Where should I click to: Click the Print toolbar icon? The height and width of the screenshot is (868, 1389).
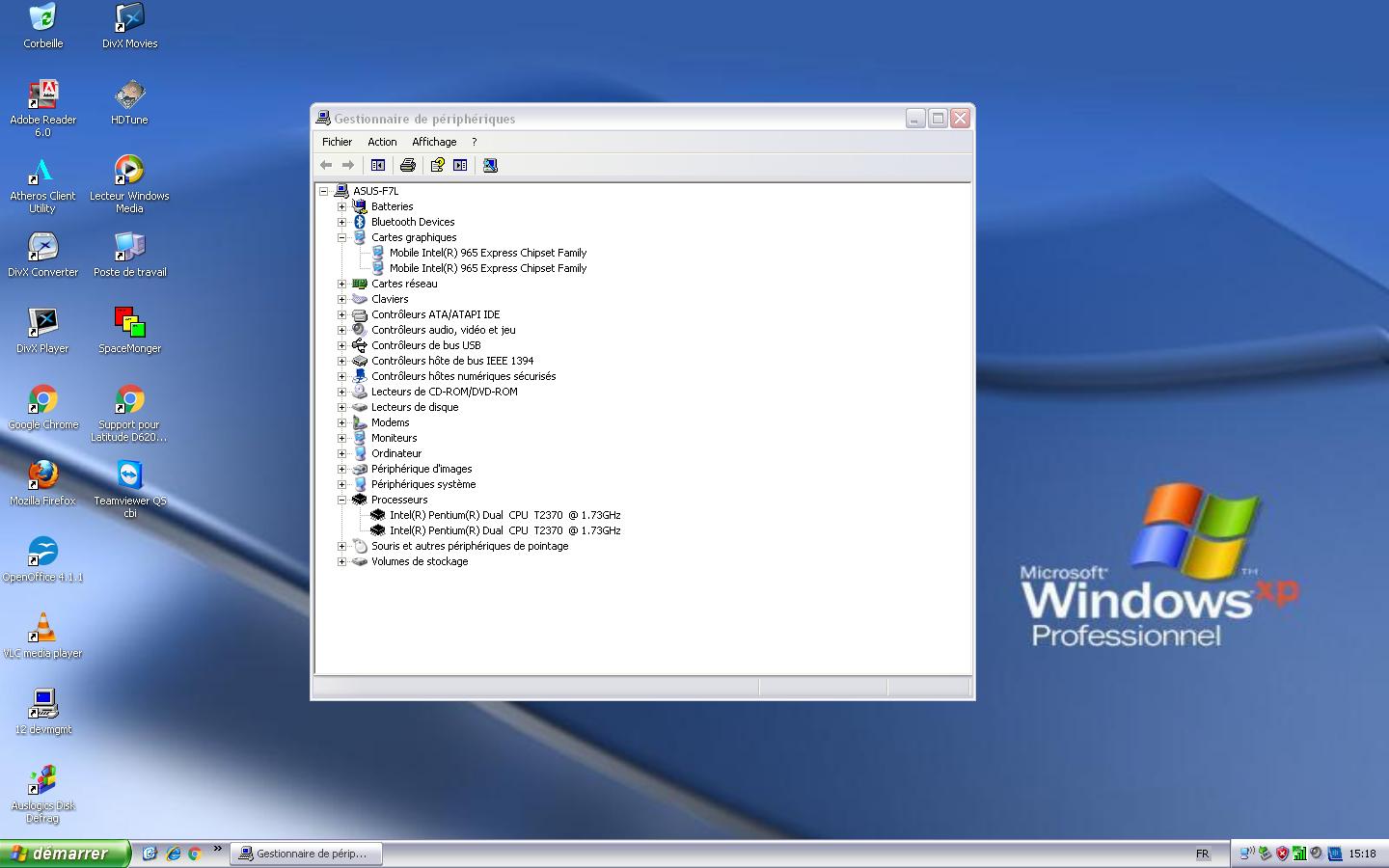[x=408, y=165]
